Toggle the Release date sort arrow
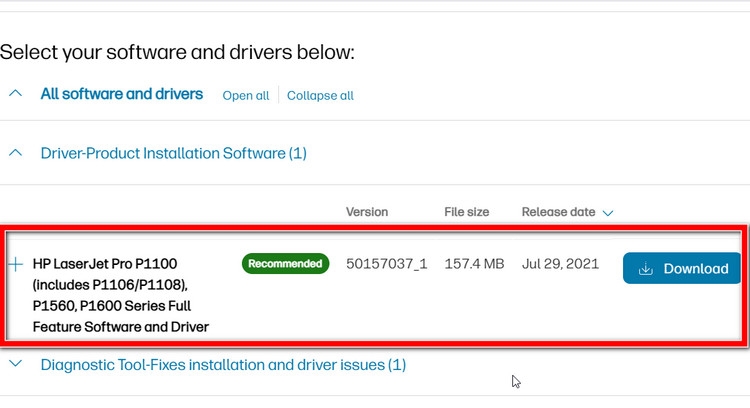Viewport: 750px width, 408px height. [x=608, y=213]
